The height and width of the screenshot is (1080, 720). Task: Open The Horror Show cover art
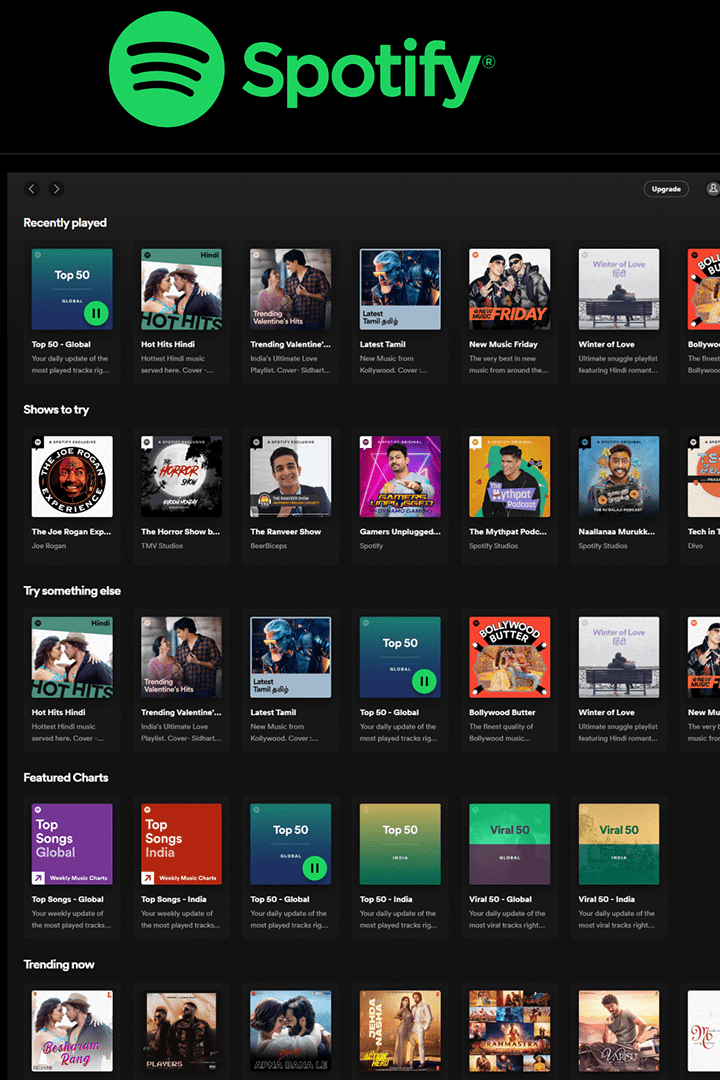click(x=181, y=477)
